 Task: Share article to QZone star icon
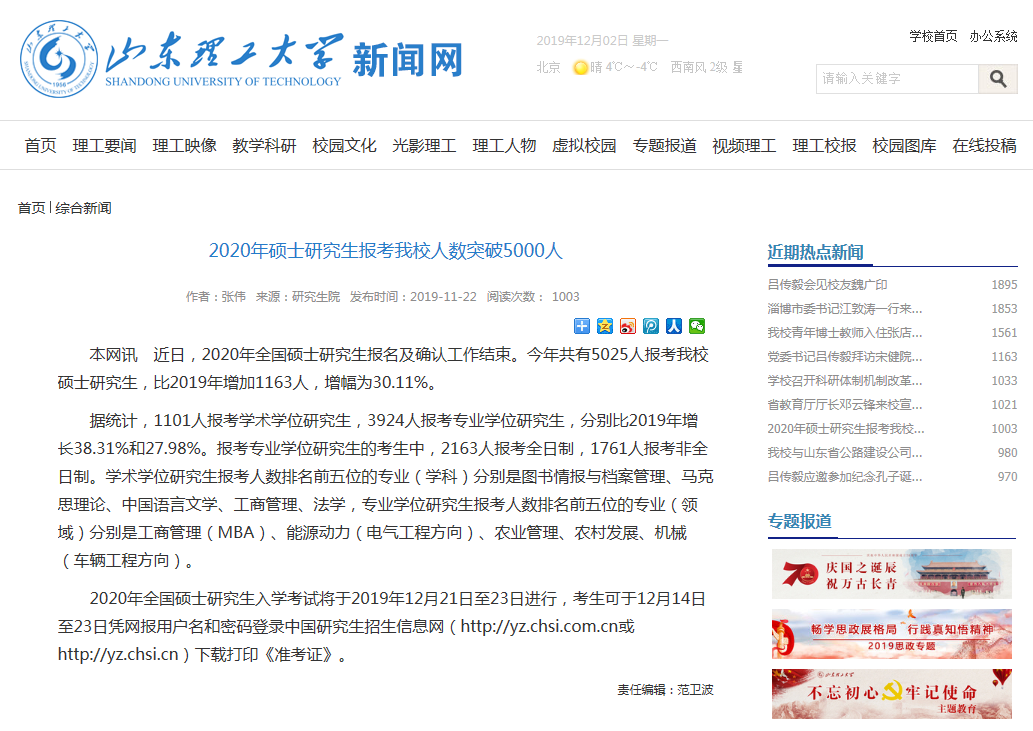click(605, 326)
